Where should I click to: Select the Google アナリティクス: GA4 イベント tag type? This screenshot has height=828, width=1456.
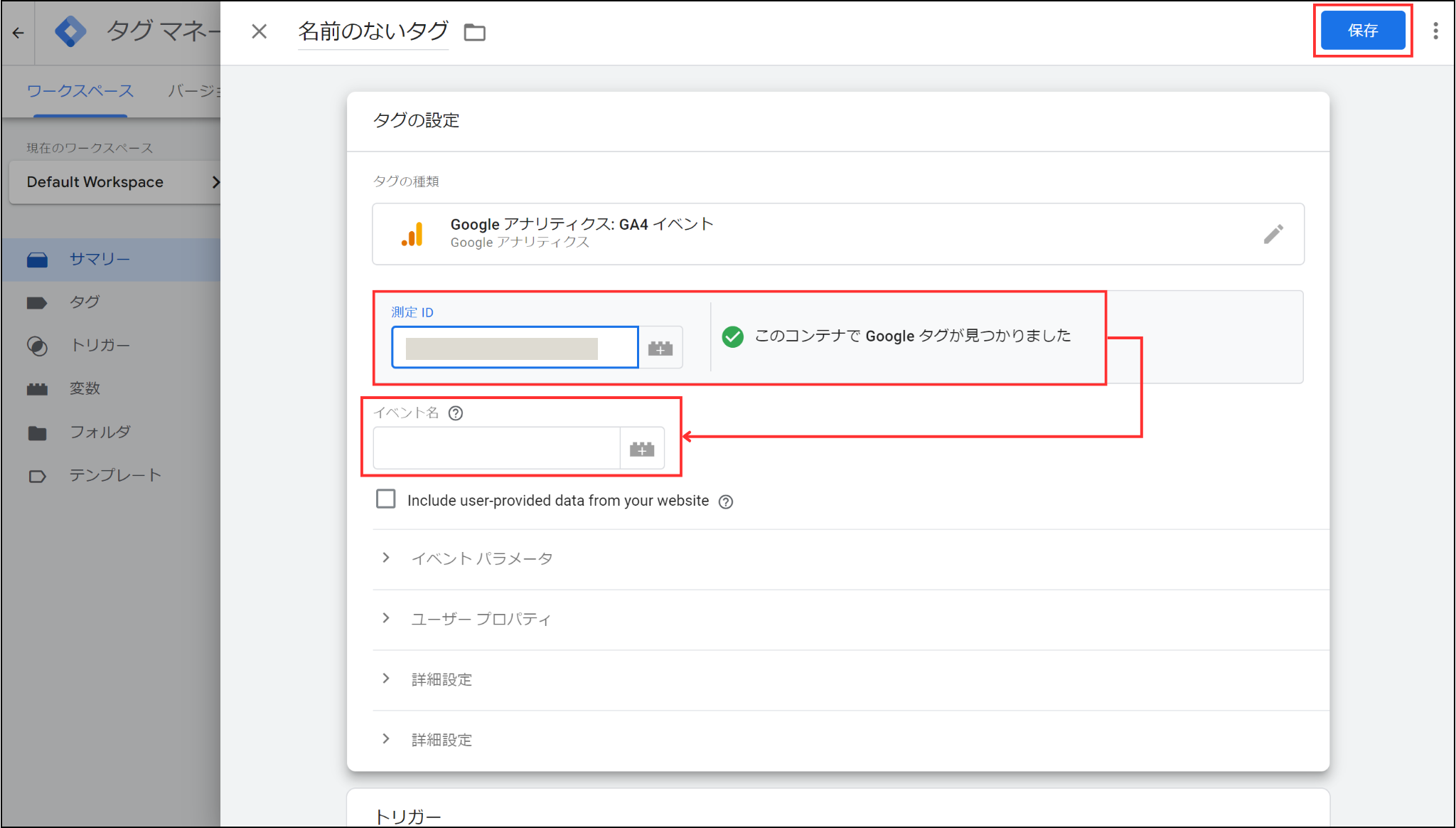[x=838, y=234]
